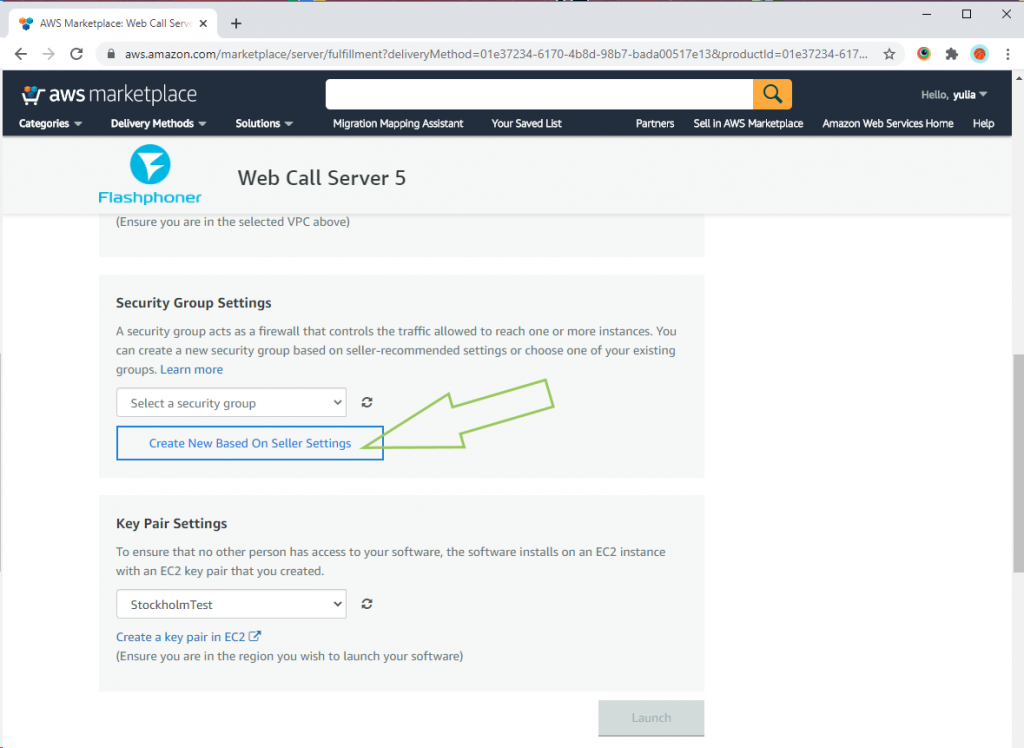Expand the Delivery Methods menu
Viewport: 1024px width, 748px height.
coord(158,123)
